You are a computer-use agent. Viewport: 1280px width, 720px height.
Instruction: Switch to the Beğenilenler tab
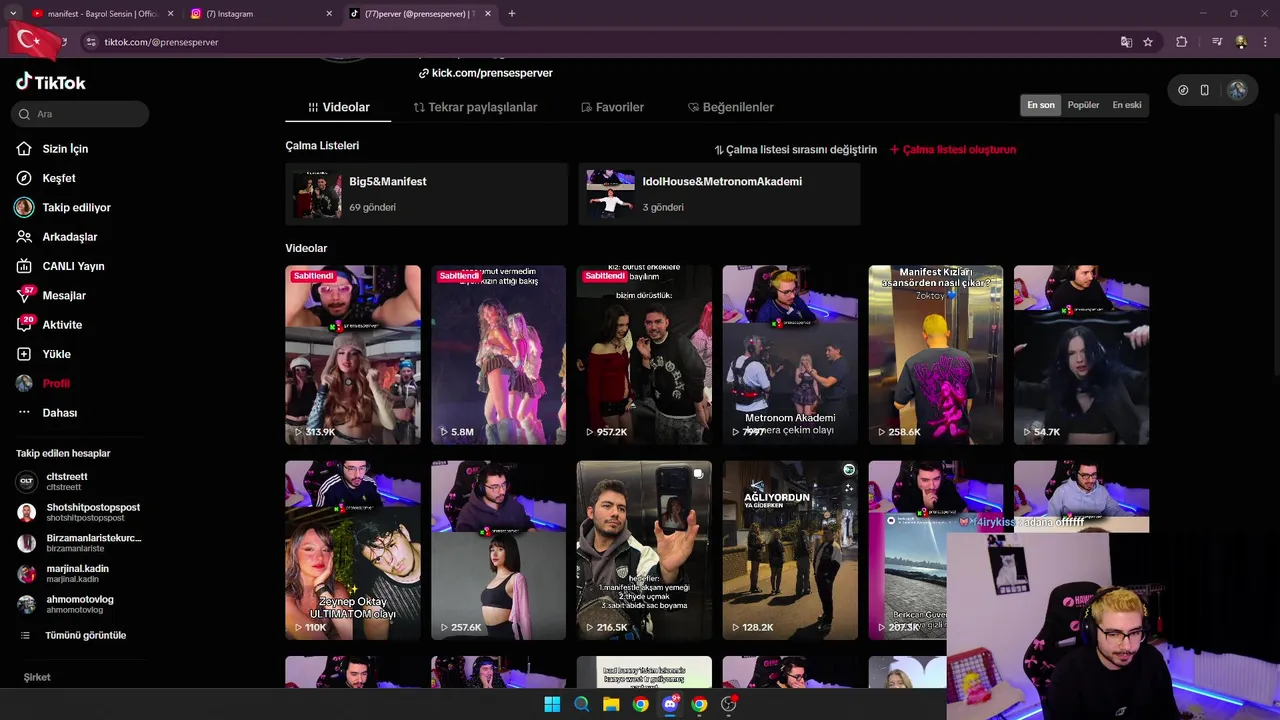click(730, 107)
